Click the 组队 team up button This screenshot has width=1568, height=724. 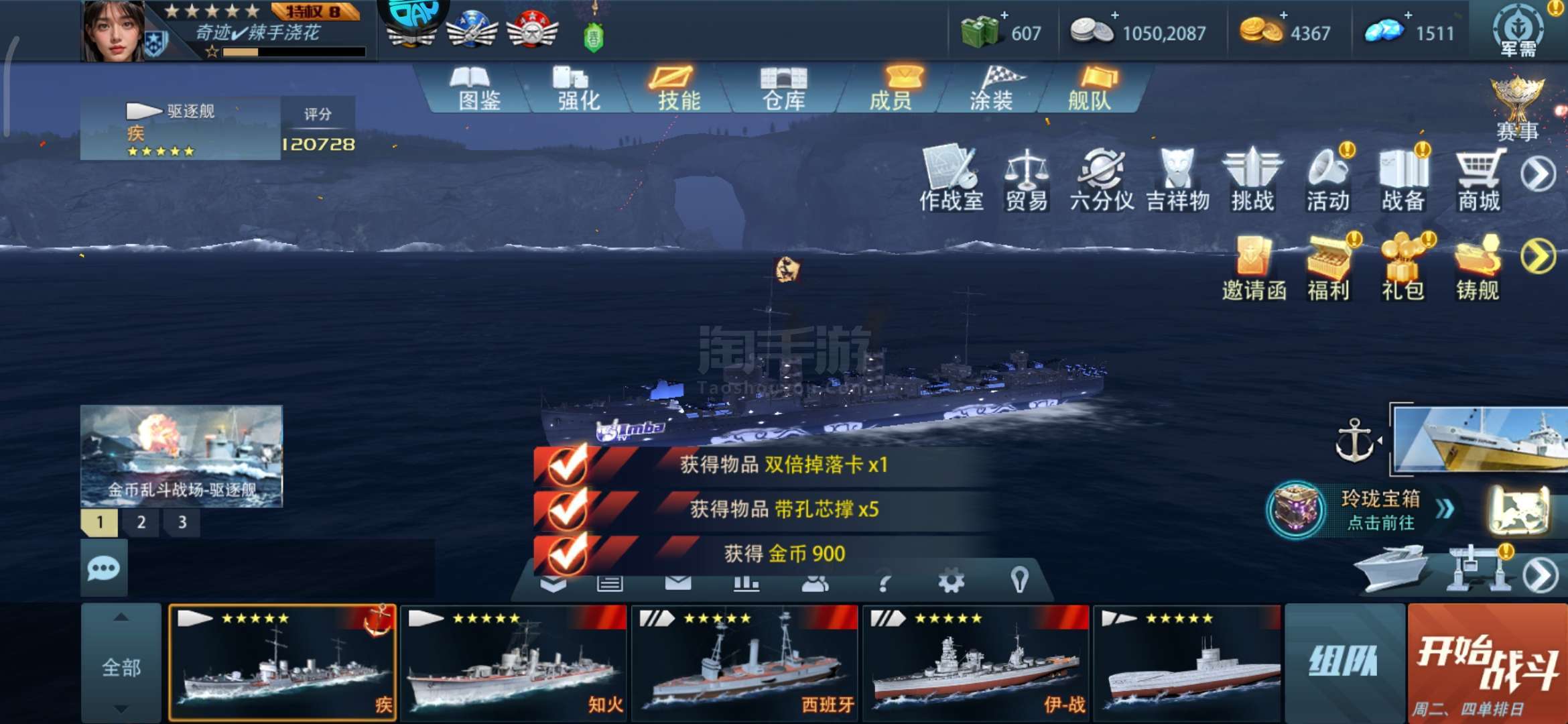1344,662
